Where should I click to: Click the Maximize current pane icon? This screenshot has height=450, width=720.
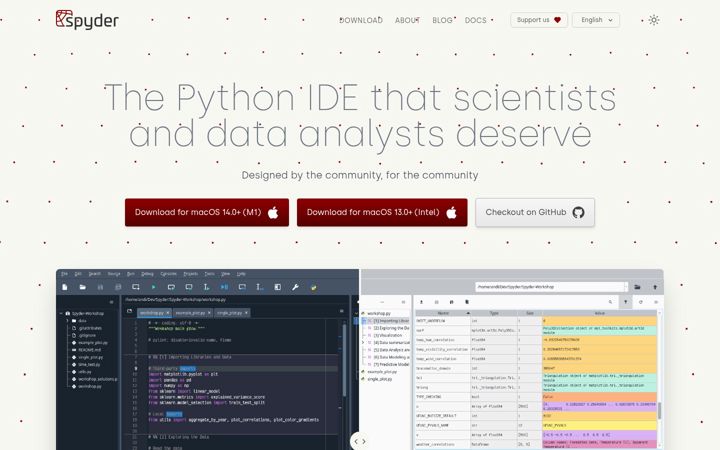tap(277, 287)
